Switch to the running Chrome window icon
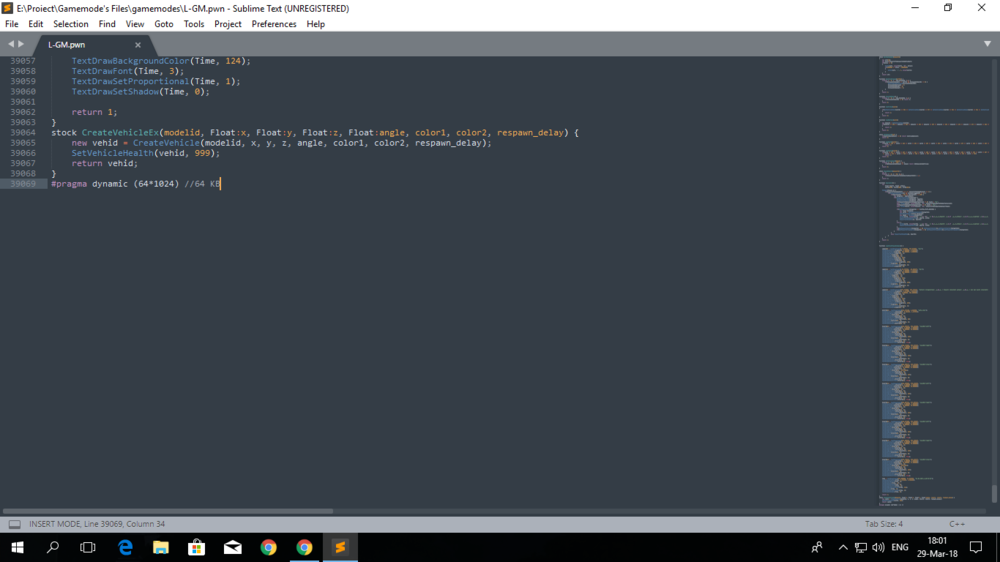This screenshot has width=1000, height=562. (304, 547)
